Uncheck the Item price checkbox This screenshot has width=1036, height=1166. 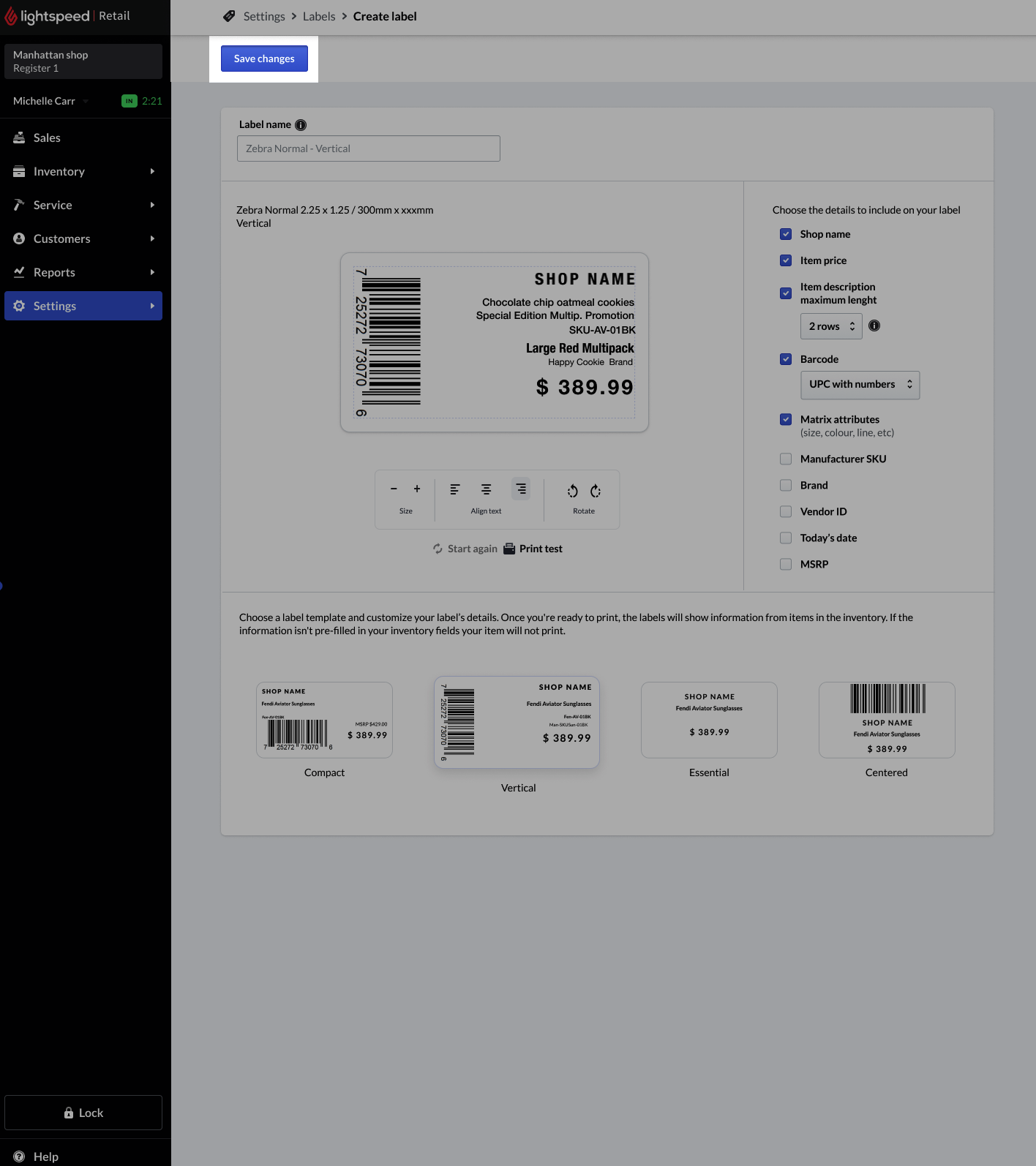[786, 260]
